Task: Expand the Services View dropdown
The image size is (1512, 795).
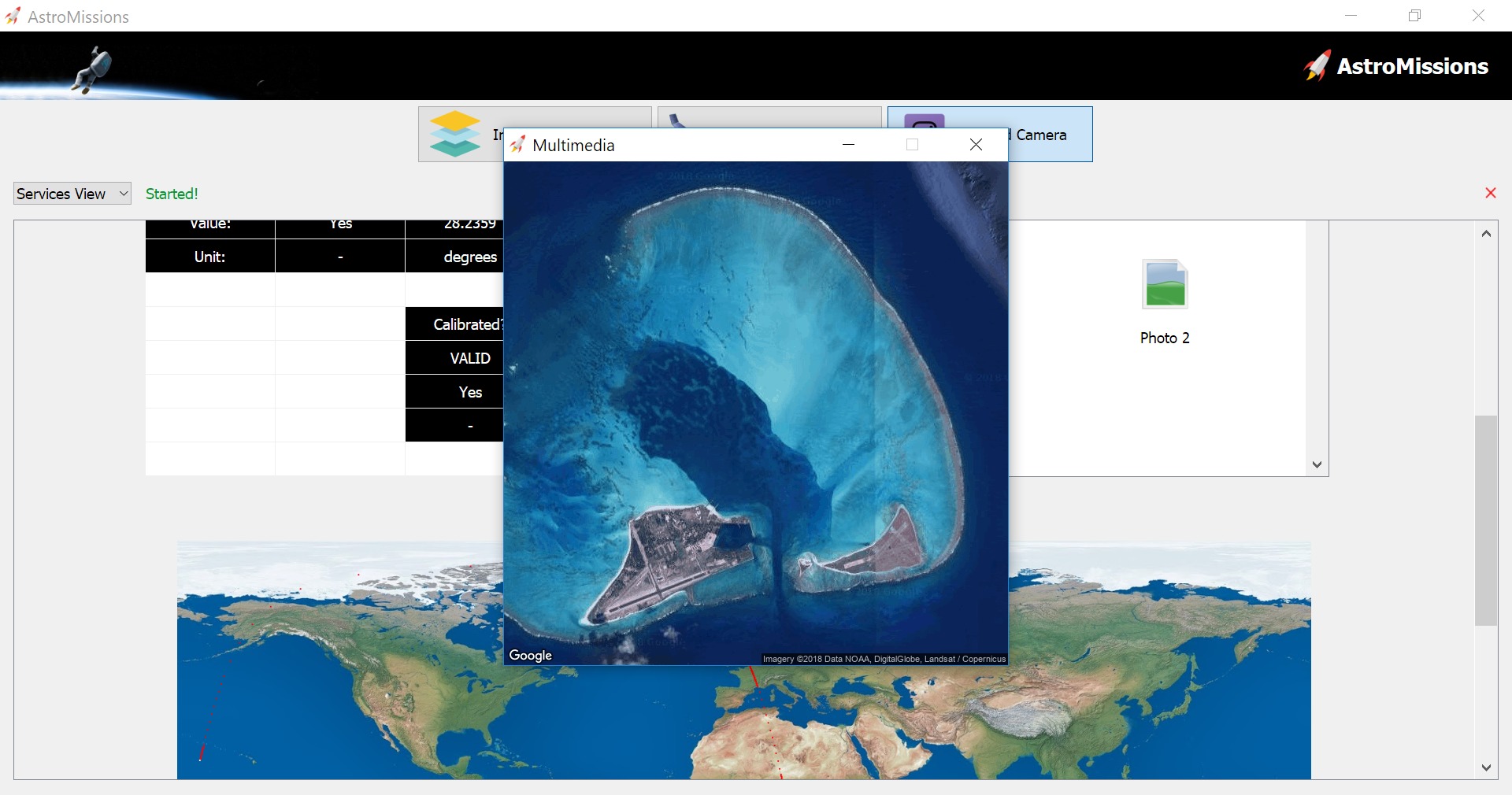Action: (72, 194)
